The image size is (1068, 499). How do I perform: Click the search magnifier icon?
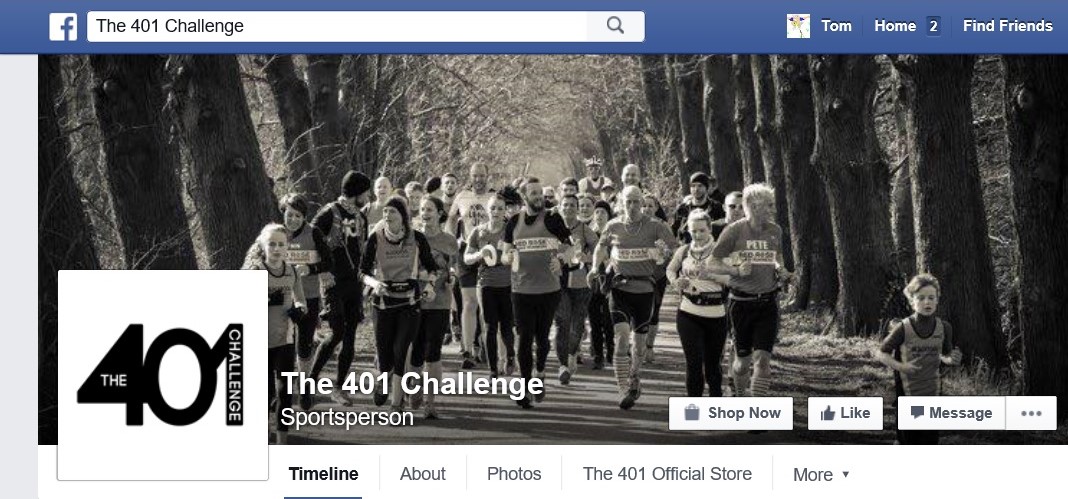[x=615, y=26]
